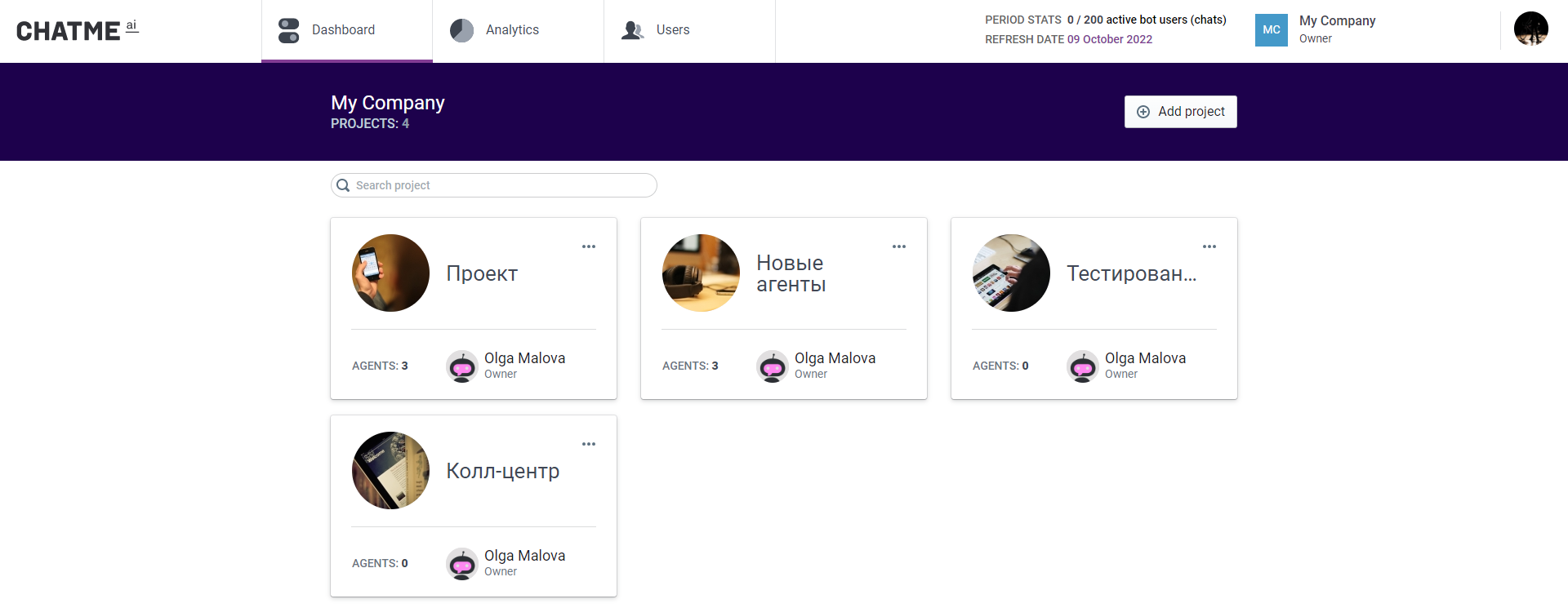Open the Dashboard tab
Viewport: 1568px width, 608px height.
(x=347, y=30)
